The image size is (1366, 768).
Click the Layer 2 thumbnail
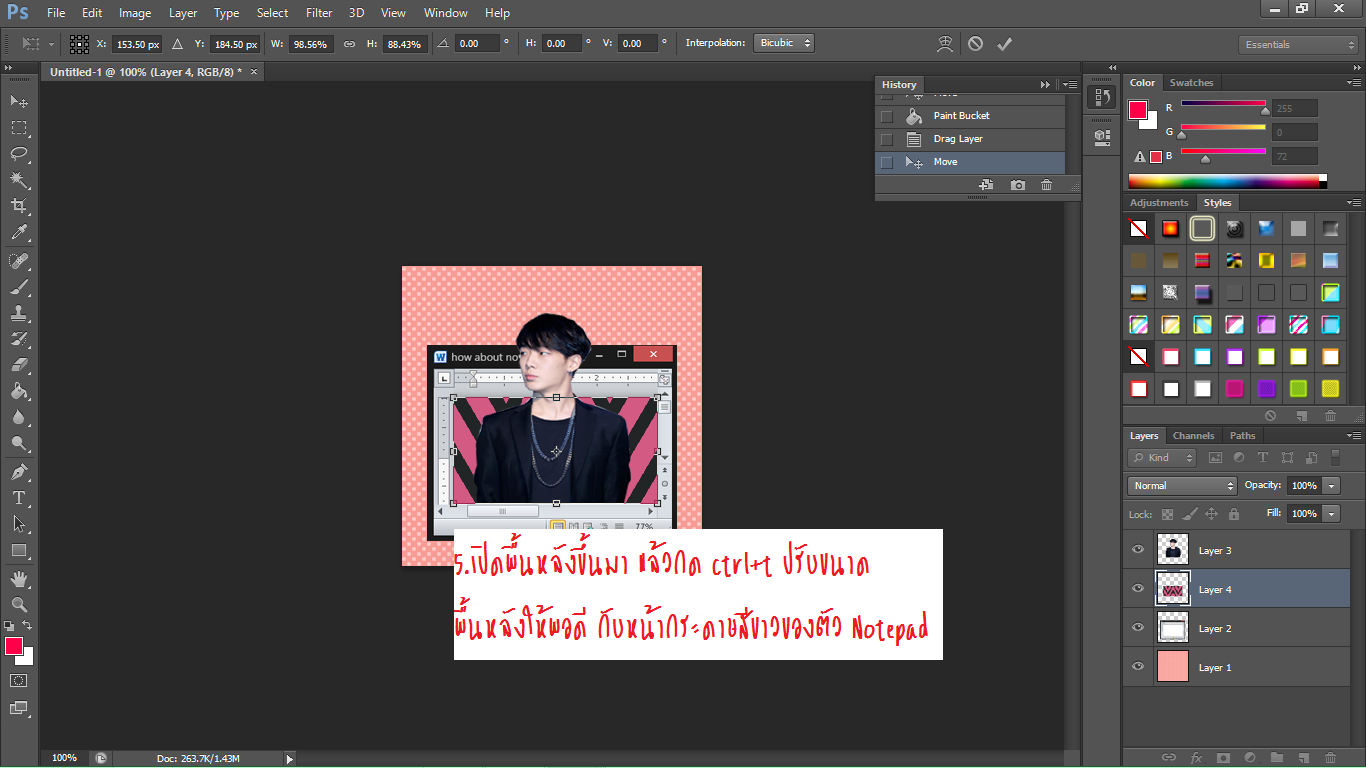coord(1173,628)
